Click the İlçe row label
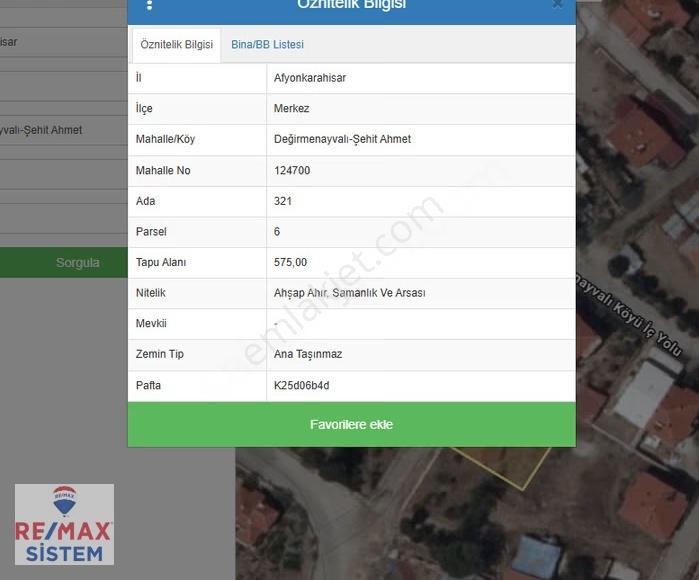Screen dimensions: 699x580 pyautogui.click(x=144, y=109)
